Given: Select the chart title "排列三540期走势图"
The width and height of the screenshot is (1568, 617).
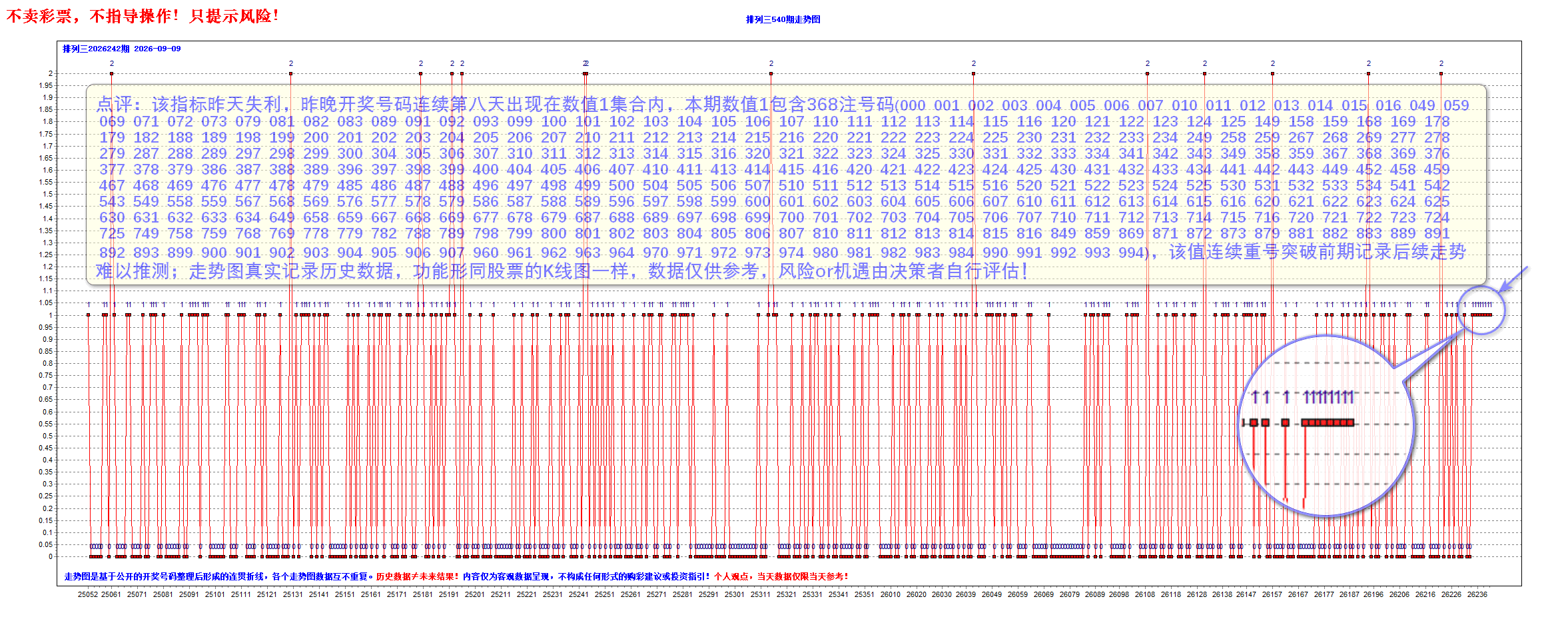Looking at the screenshot, I should (x=783, y=19).
